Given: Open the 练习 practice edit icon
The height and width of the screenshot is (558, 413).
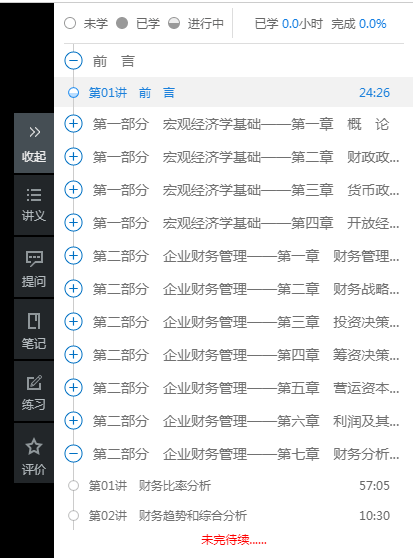Looking at the screenshot, I should coord(34,391).
